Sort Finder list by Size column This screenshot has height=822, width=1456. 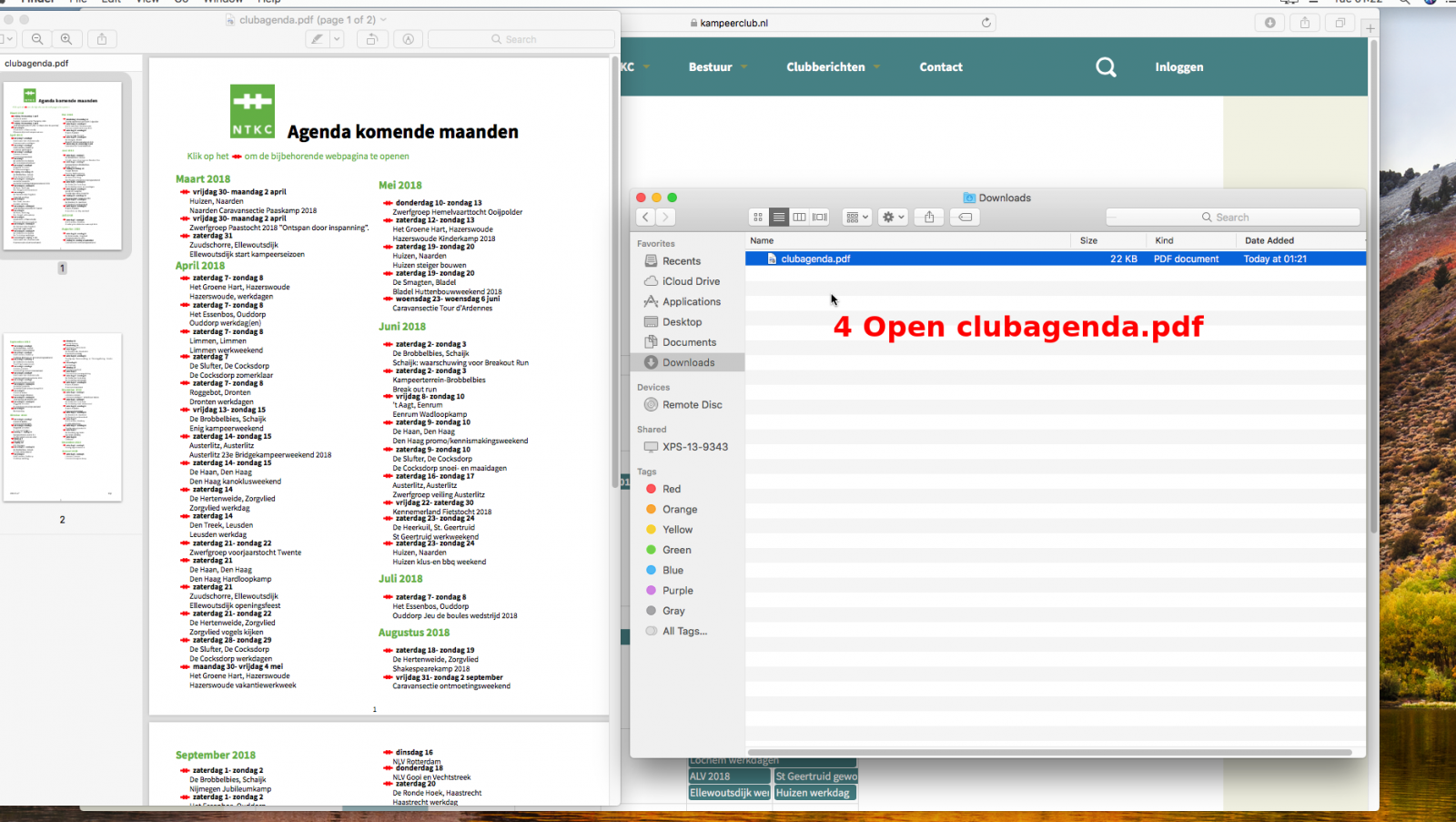[1109, 240]
